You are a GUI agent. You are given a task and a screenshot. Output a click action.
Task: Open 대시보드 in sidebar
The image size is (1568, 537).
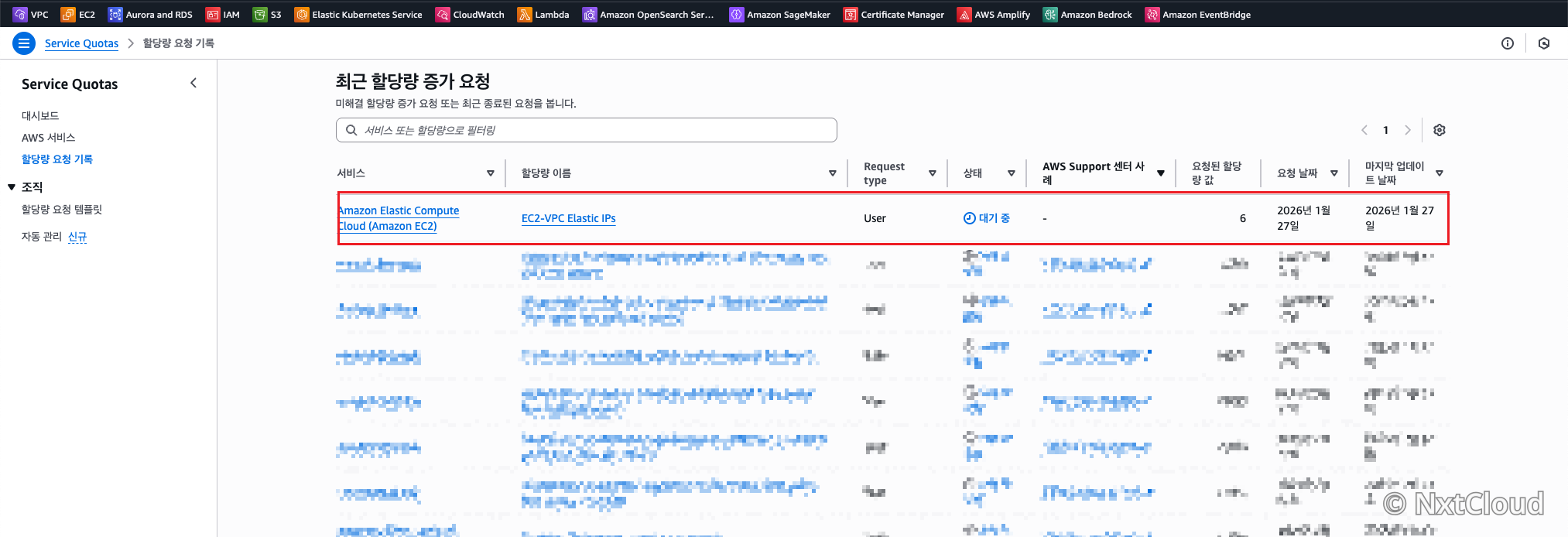(40, 115)
